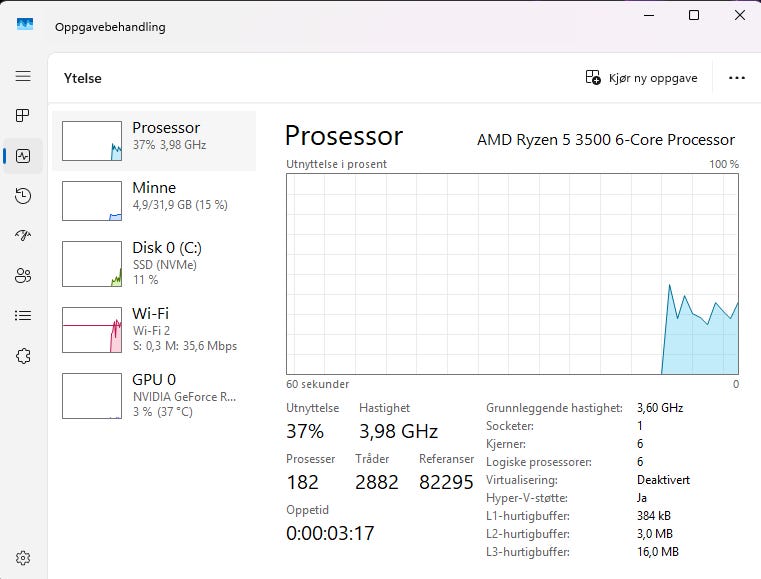
Task: Click the large 3,98 GHz Hastighet value
Action: pos(398,431)
